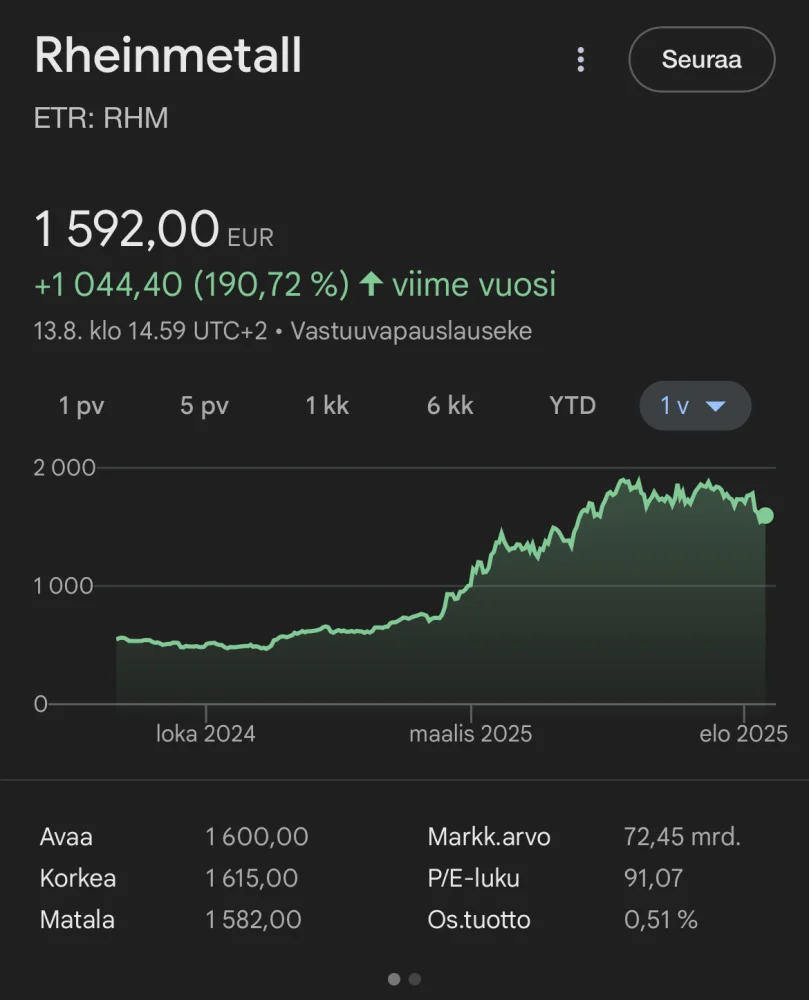This screenshot has height=1000, width=809.
Task: Click the maalis 2025 axis label
Action: tap(470, 734)
